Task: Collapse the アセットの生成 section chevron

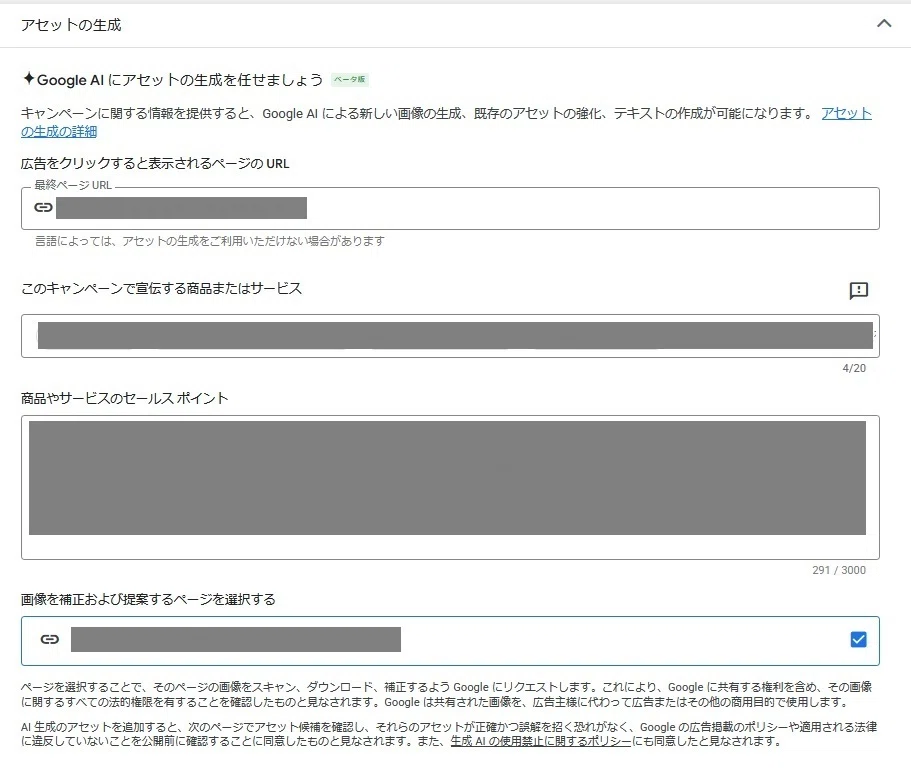Action: coord(884,24)
